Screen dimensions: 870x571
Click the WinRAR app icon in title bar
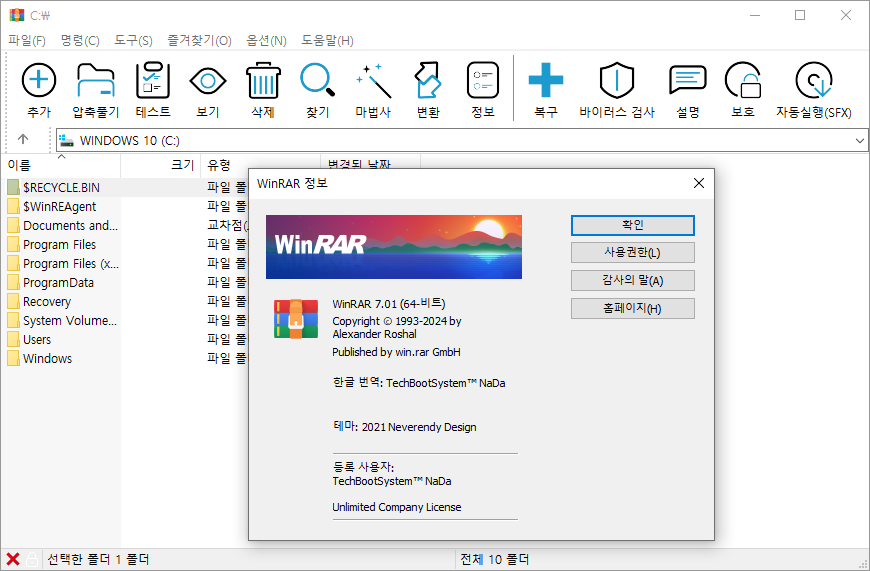click(x=17, y=15)
